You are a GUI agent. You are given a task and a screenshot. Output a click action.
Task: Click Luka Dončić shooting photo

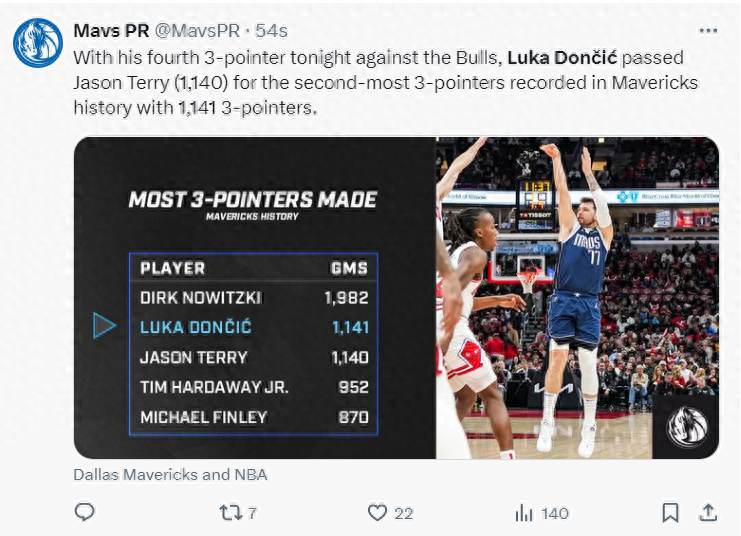577,298
